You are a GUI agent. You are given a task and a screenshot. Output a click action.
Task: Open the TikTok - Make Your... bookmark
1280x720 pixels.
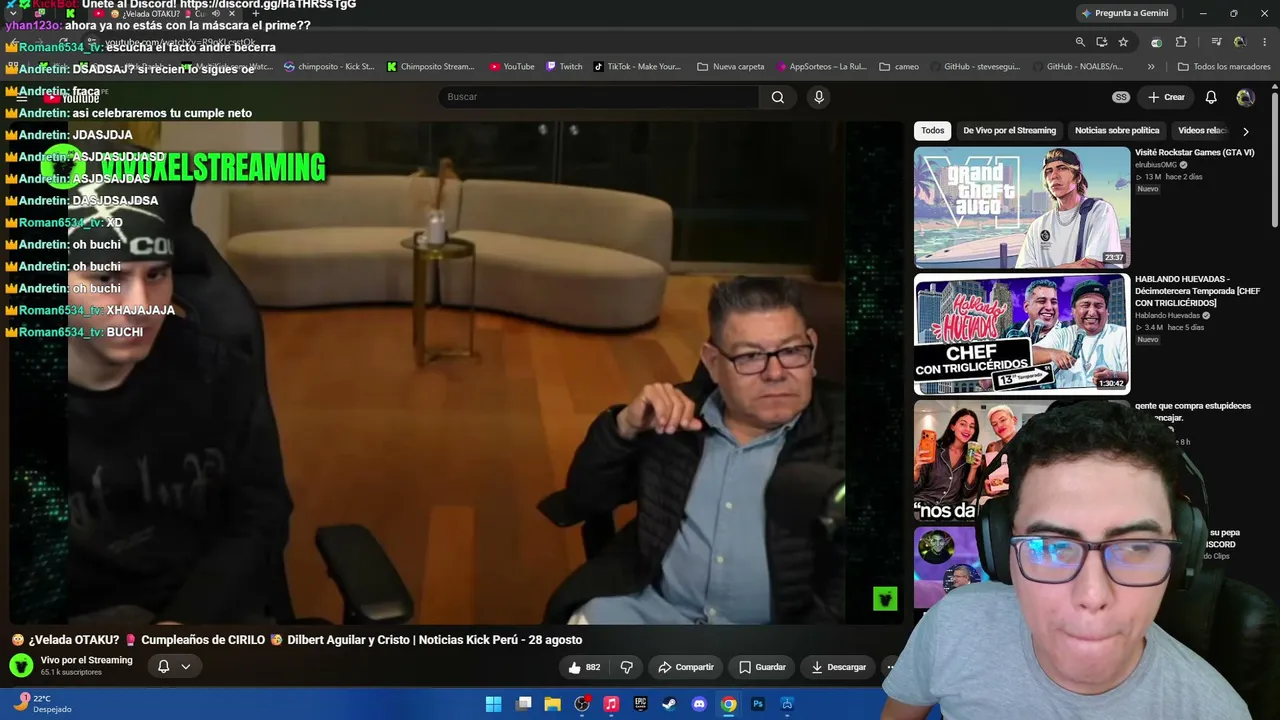(637, 67)
